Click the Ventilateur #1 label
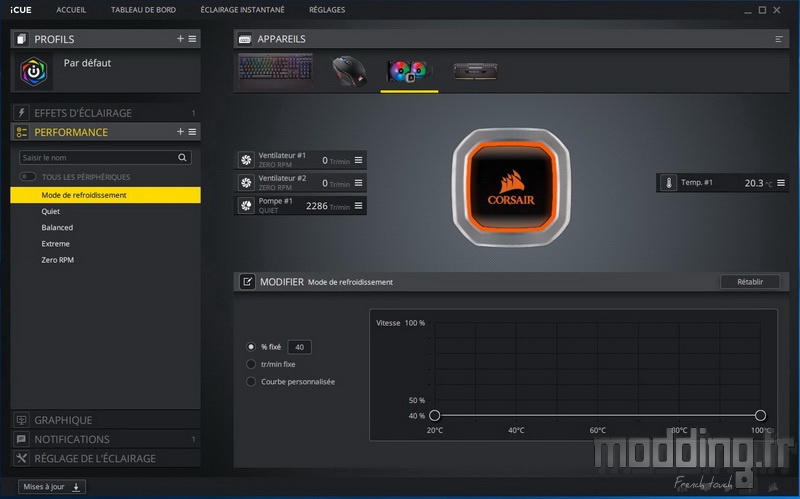 [282, 156]
